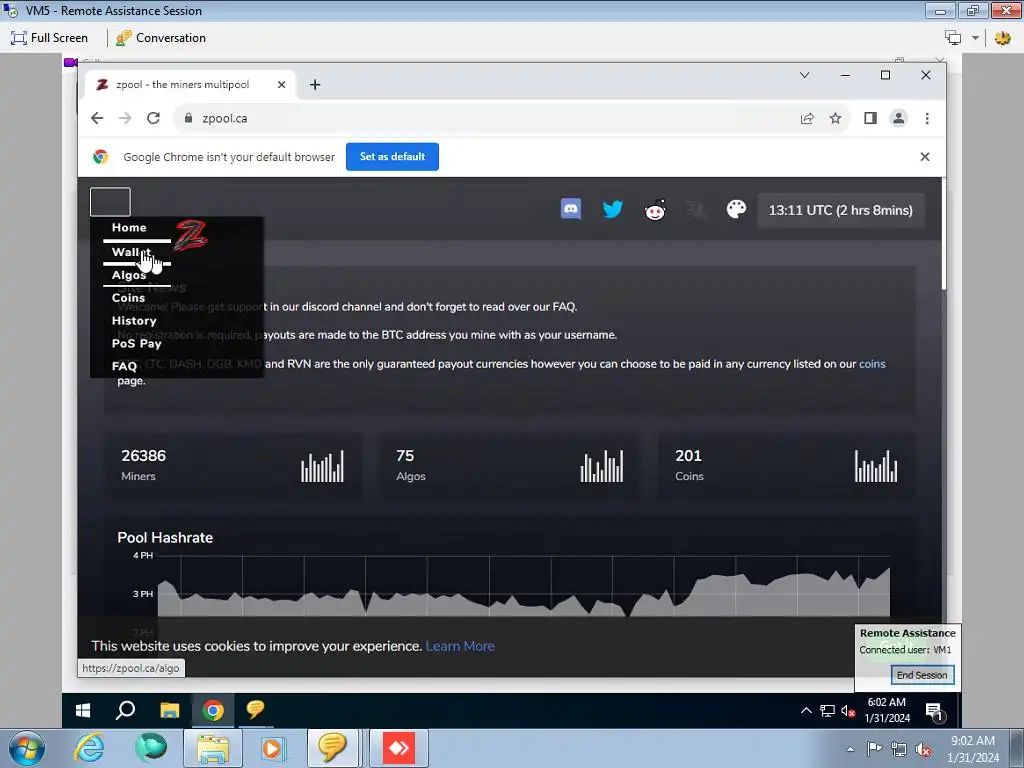Show hidden remote tray icons
Image resolution: width=1024 pixels, height=768 pixels.
pyautogui.click(x=807, y=711)
